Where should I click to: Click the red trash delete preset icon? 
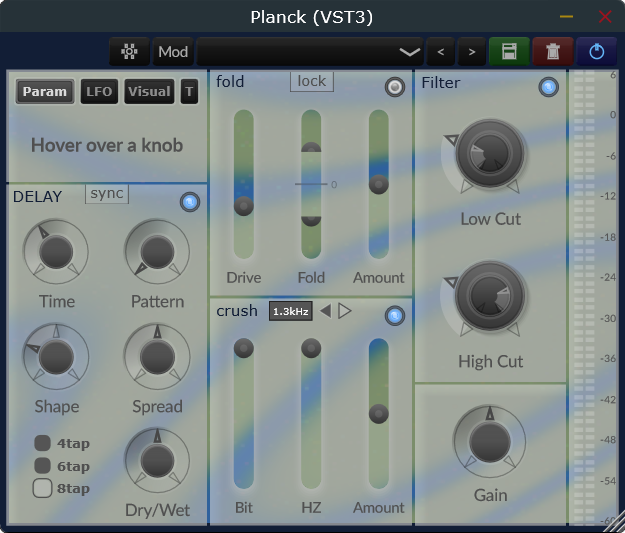click(553, 52)
